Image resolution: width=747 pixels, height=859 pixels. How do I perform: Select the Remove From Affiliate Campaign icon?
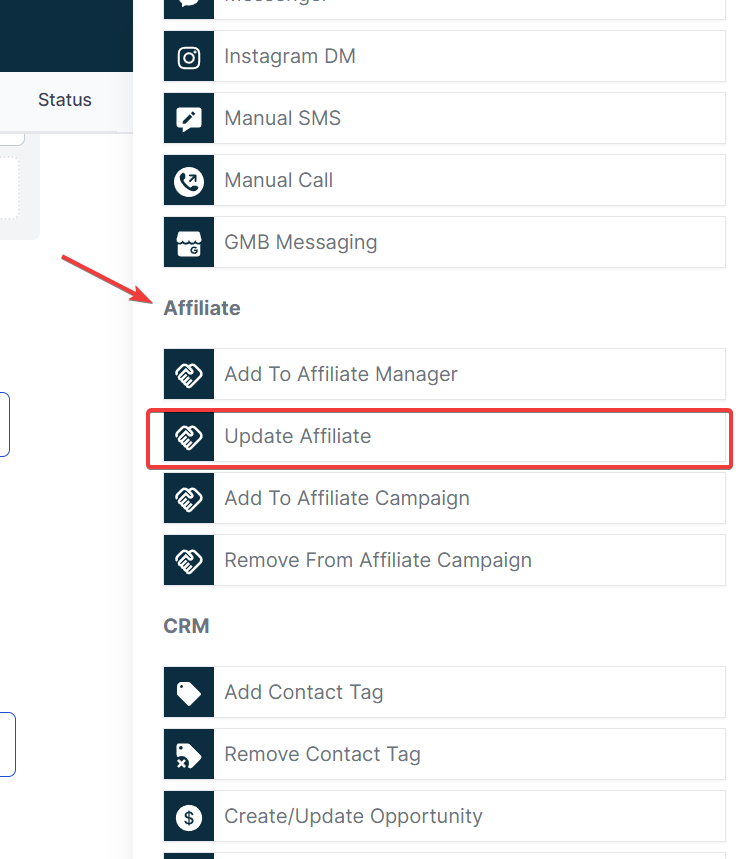coord(188,560)
